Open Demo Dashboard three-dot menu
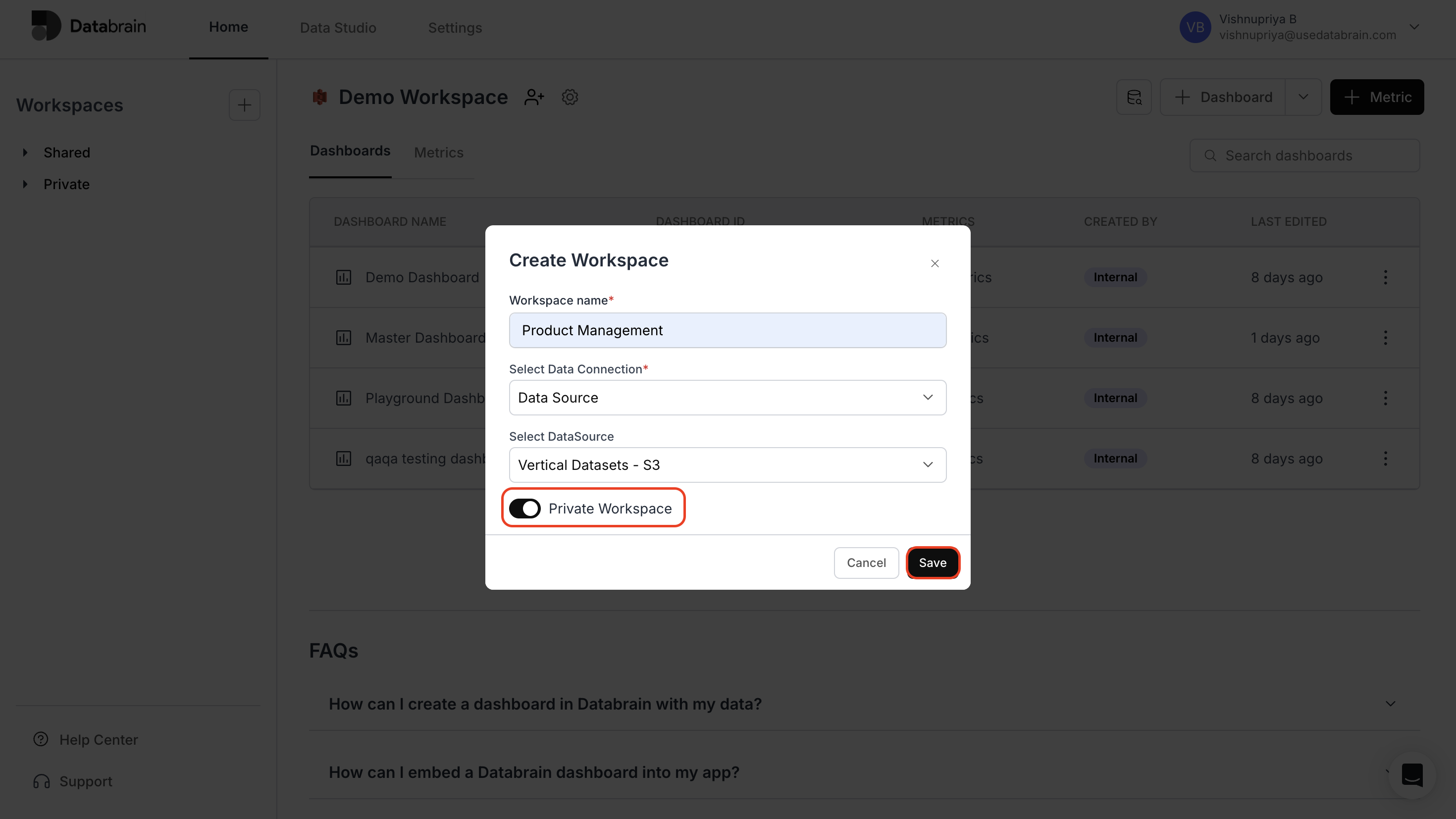 (x=1385, y=277)
